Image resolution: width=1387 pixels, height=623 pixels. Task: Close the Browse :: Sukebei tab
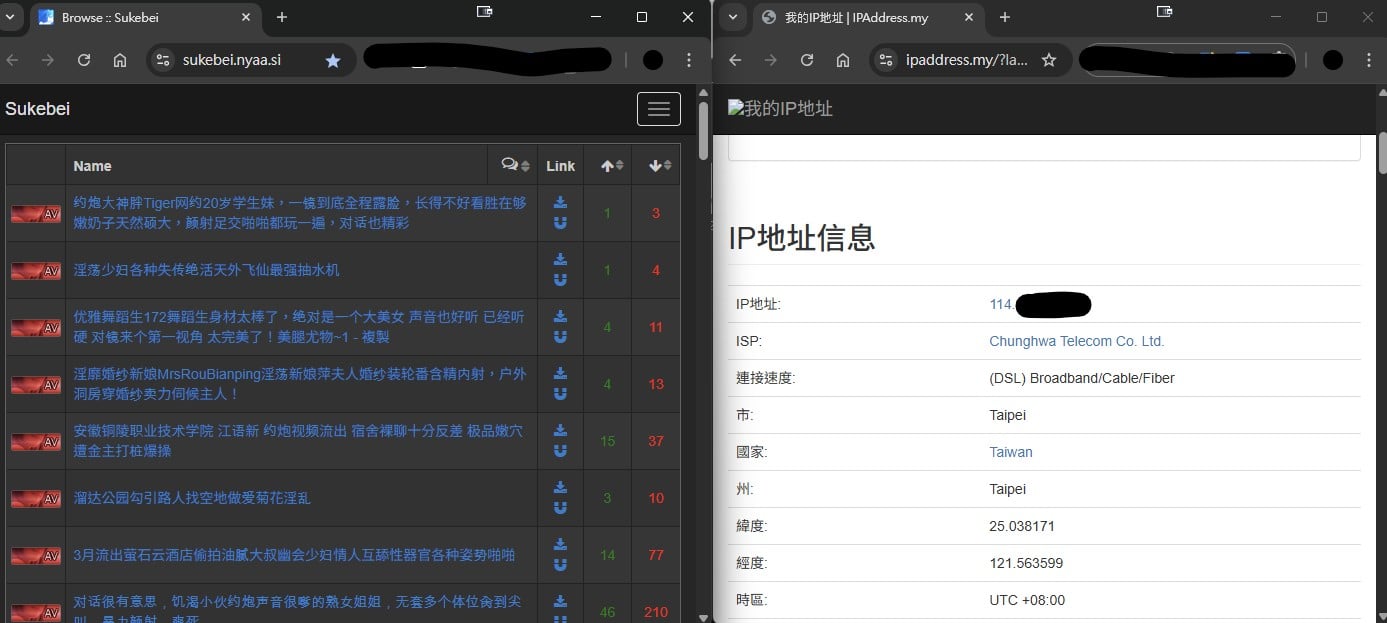click(x=244, y=17)
